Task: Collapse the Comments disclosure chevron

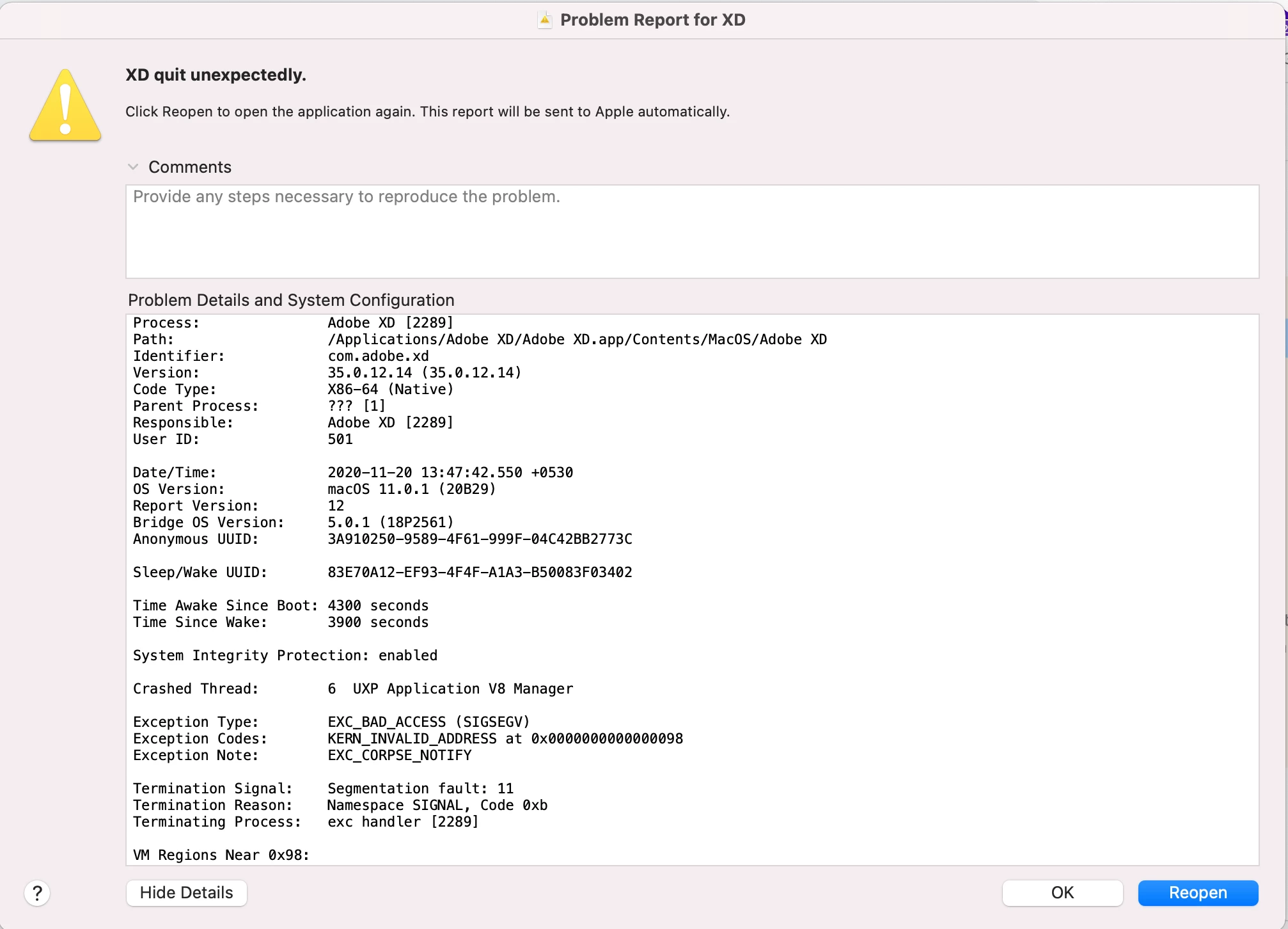Action: [x=133, y=167]
